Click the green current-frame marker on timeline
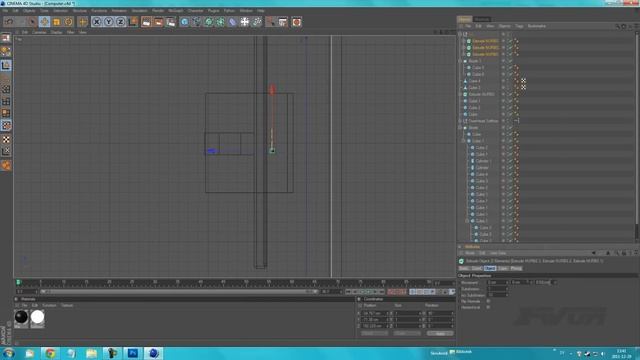This screenshot has width=640, height=360. [18, 282]
